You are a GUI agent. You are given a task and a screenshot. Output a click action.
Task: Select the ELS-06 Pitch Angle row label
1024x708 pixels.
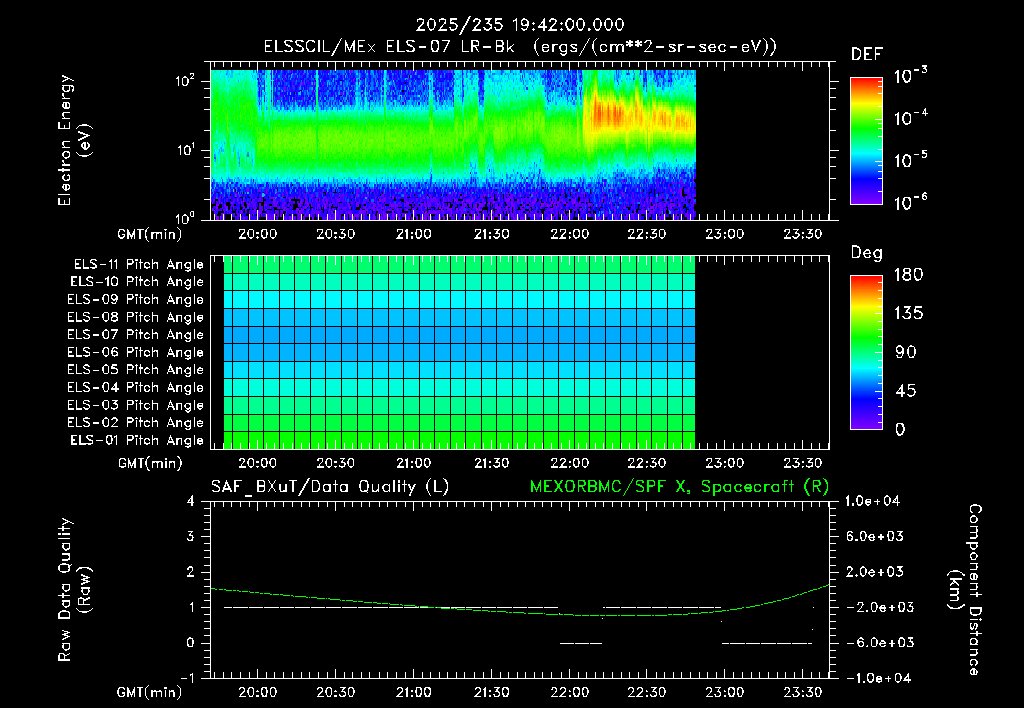[x=135, y=352]
